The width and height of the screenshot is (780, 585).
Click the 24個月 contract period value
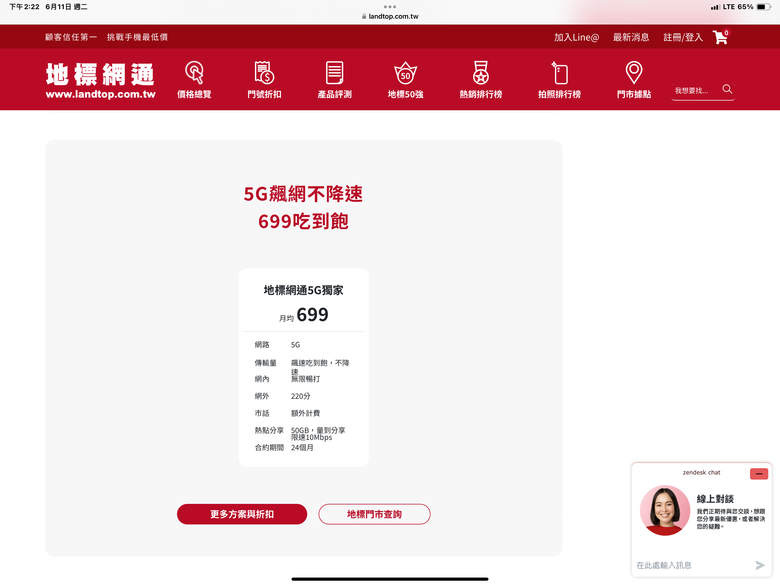tap(302, 448)
